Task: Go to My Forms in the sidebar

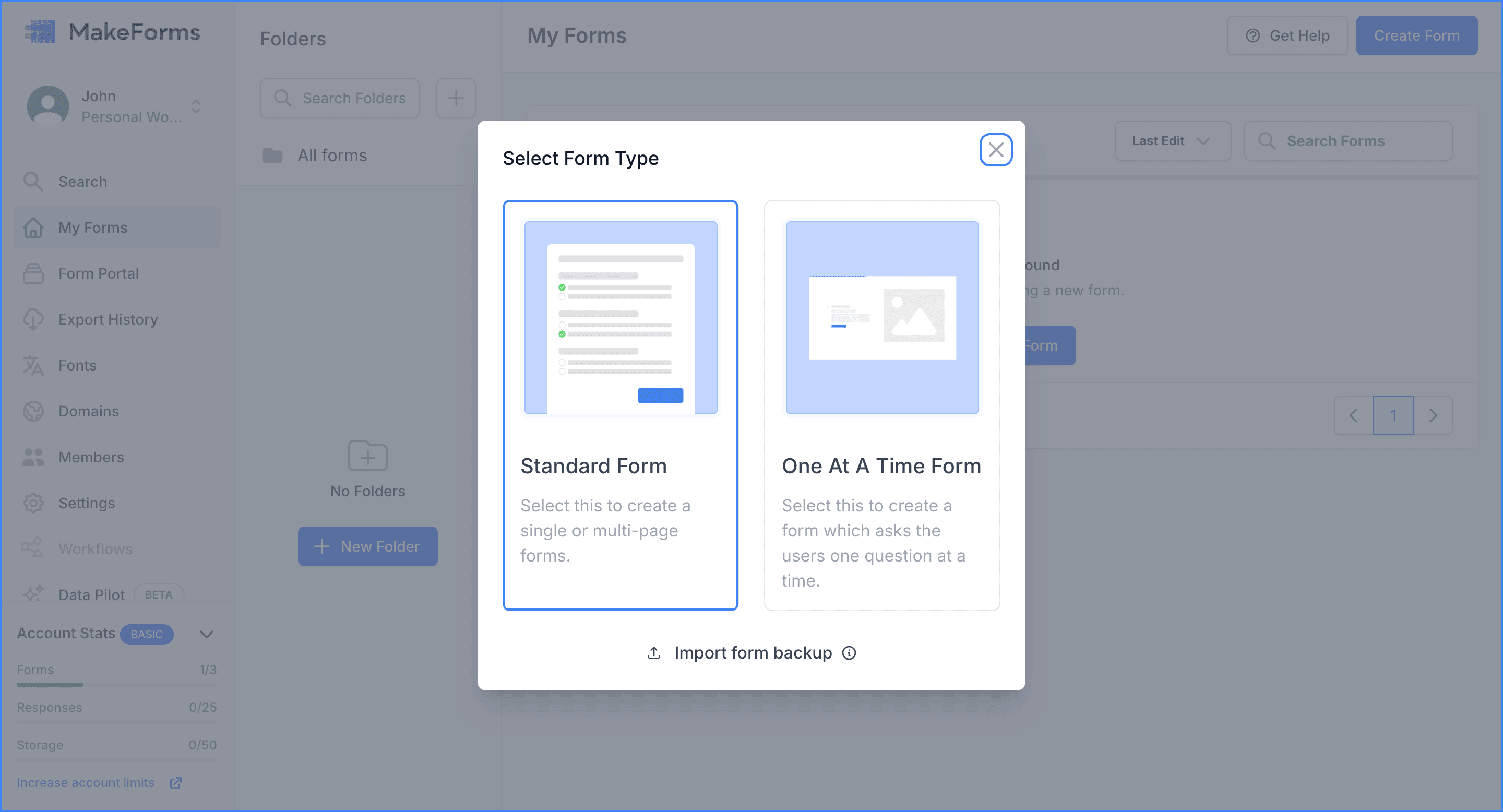Action: [117, 228]
